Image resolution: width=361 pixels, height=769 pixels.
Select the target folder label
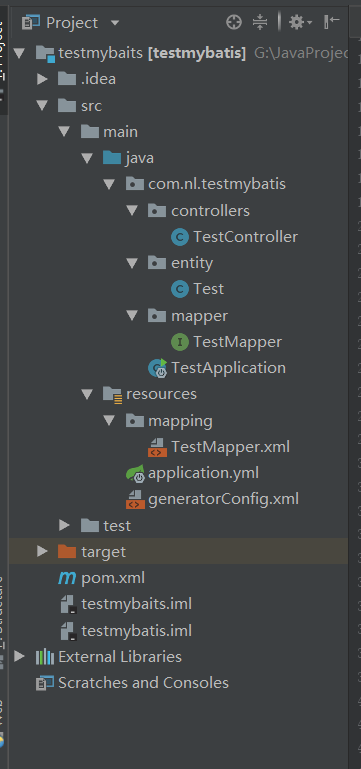103,552
